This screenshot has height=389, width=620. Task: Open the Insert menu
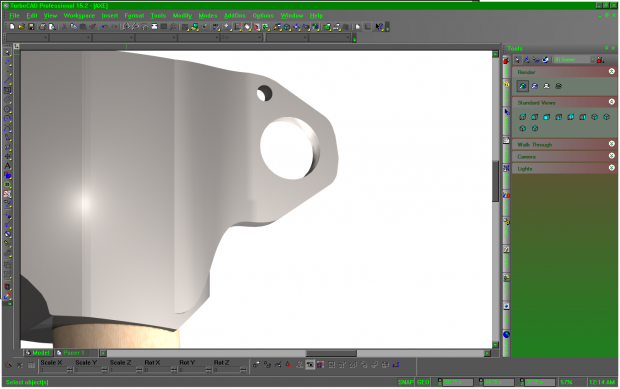tap(110, 16)
